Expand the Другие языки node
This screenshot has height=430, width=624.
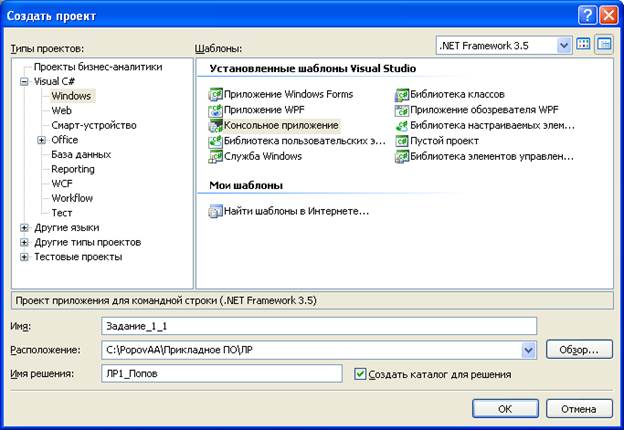[24, 228]
